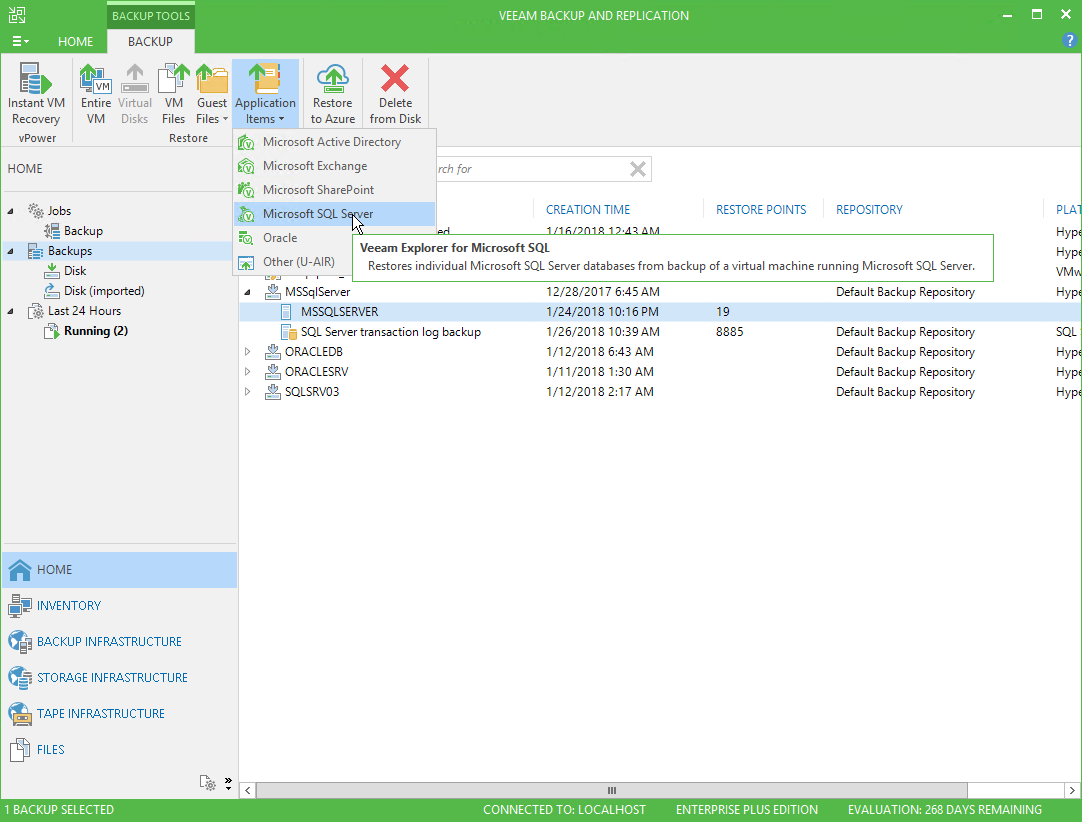Click Restore to Azure

coord(333,94)
